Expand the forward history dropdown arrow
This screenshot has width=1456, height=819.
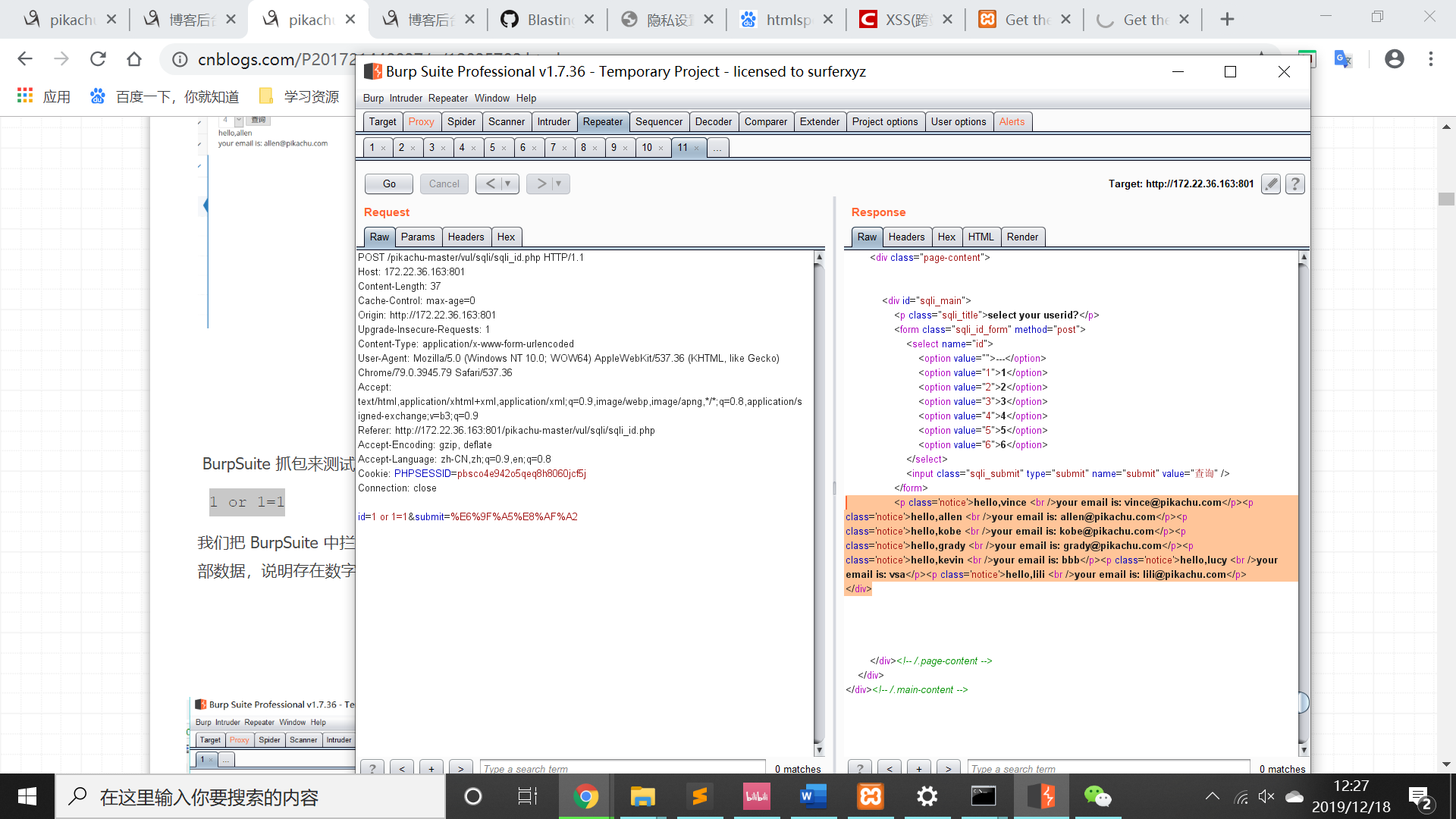[559, 184]
